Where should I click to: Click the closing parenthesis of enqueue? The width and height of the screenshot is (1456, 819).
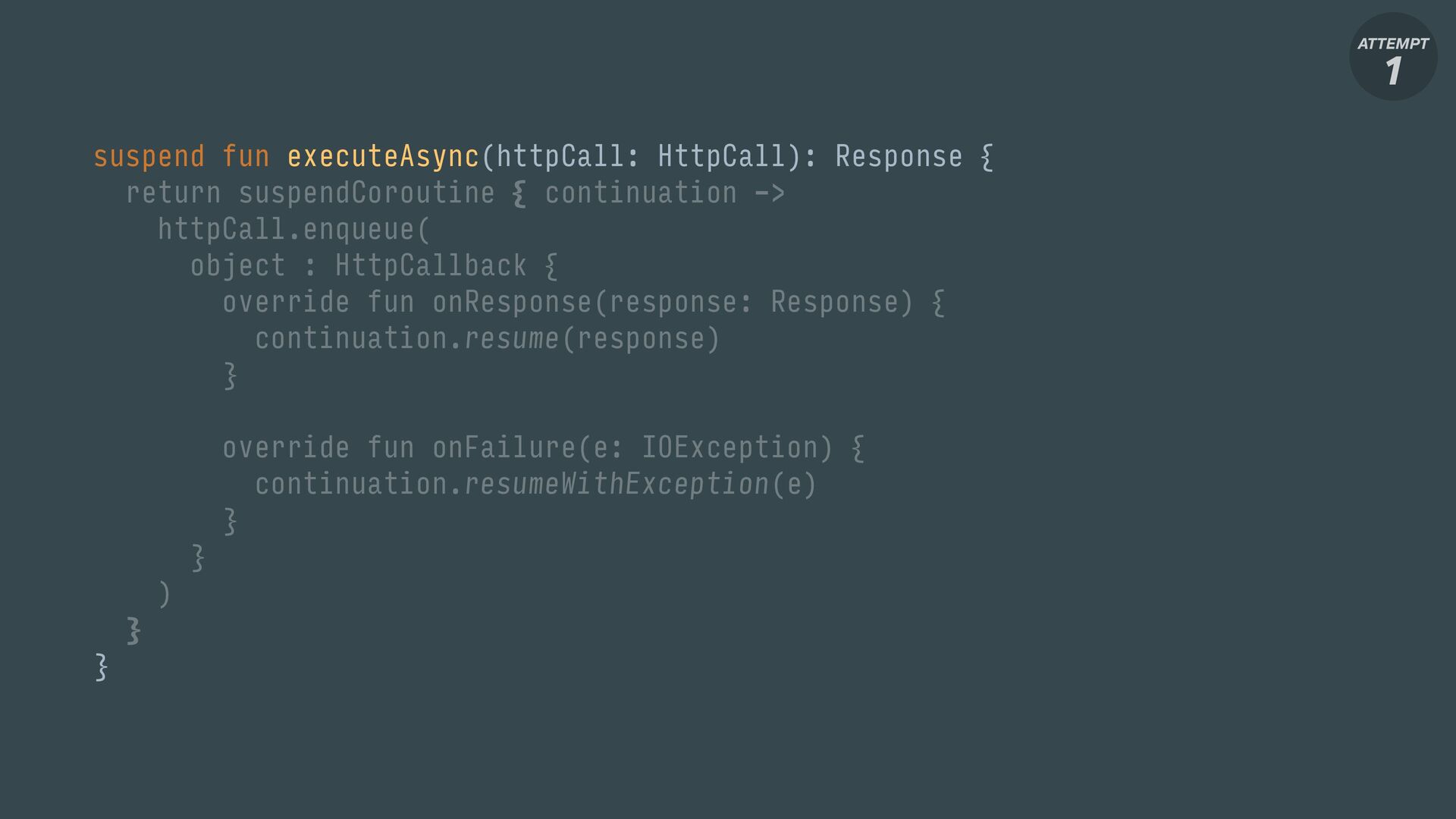(x=165, y=594)
